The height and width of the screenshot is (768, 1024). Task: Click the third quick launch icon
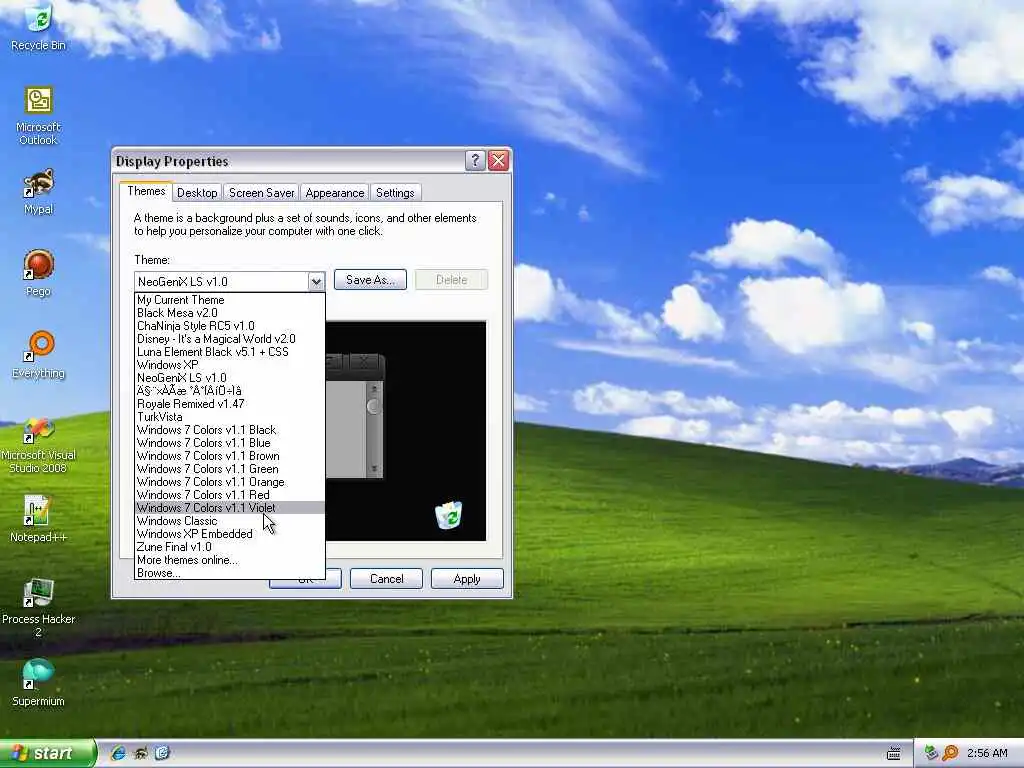[162, 753]
